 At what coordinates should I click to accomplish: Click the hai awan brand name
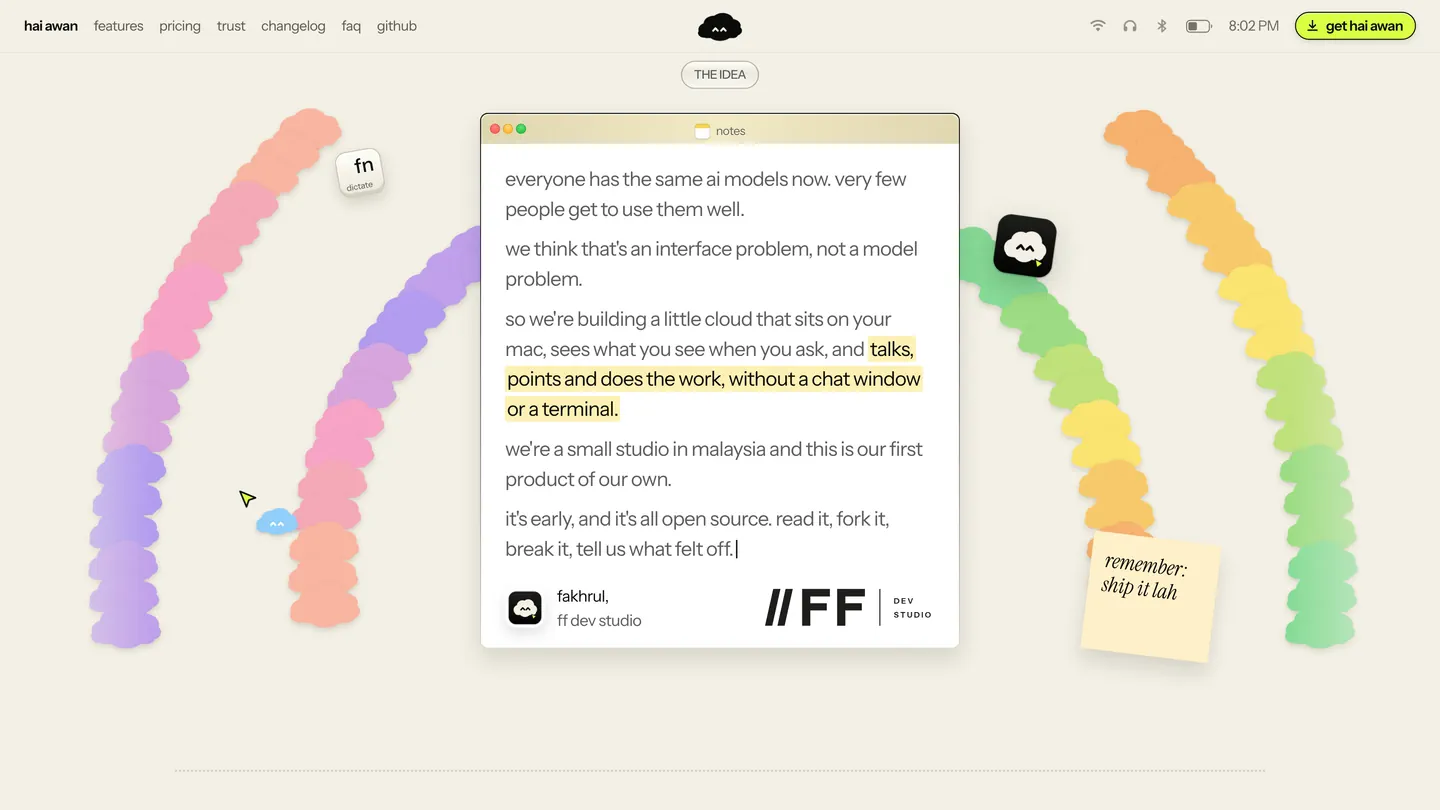tap(51, 26)
